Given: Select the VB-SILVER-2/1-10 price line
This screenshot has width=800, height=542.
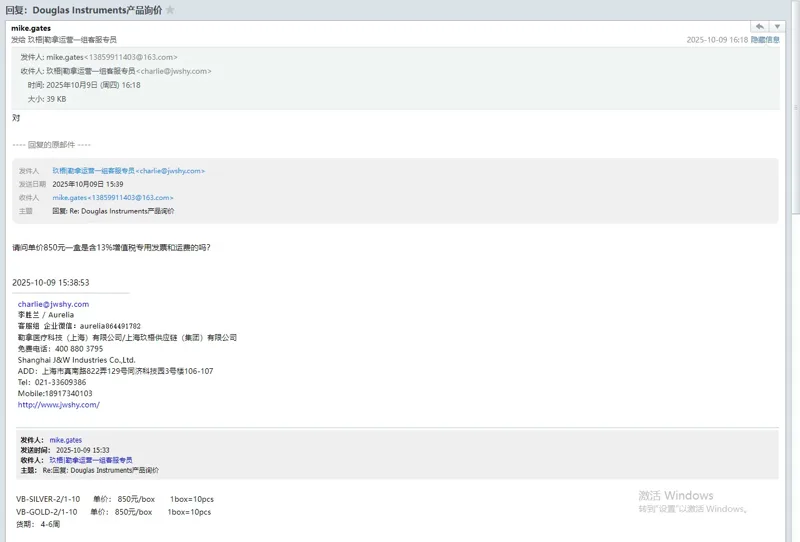Looking at the screenshot, I should 115,499.
